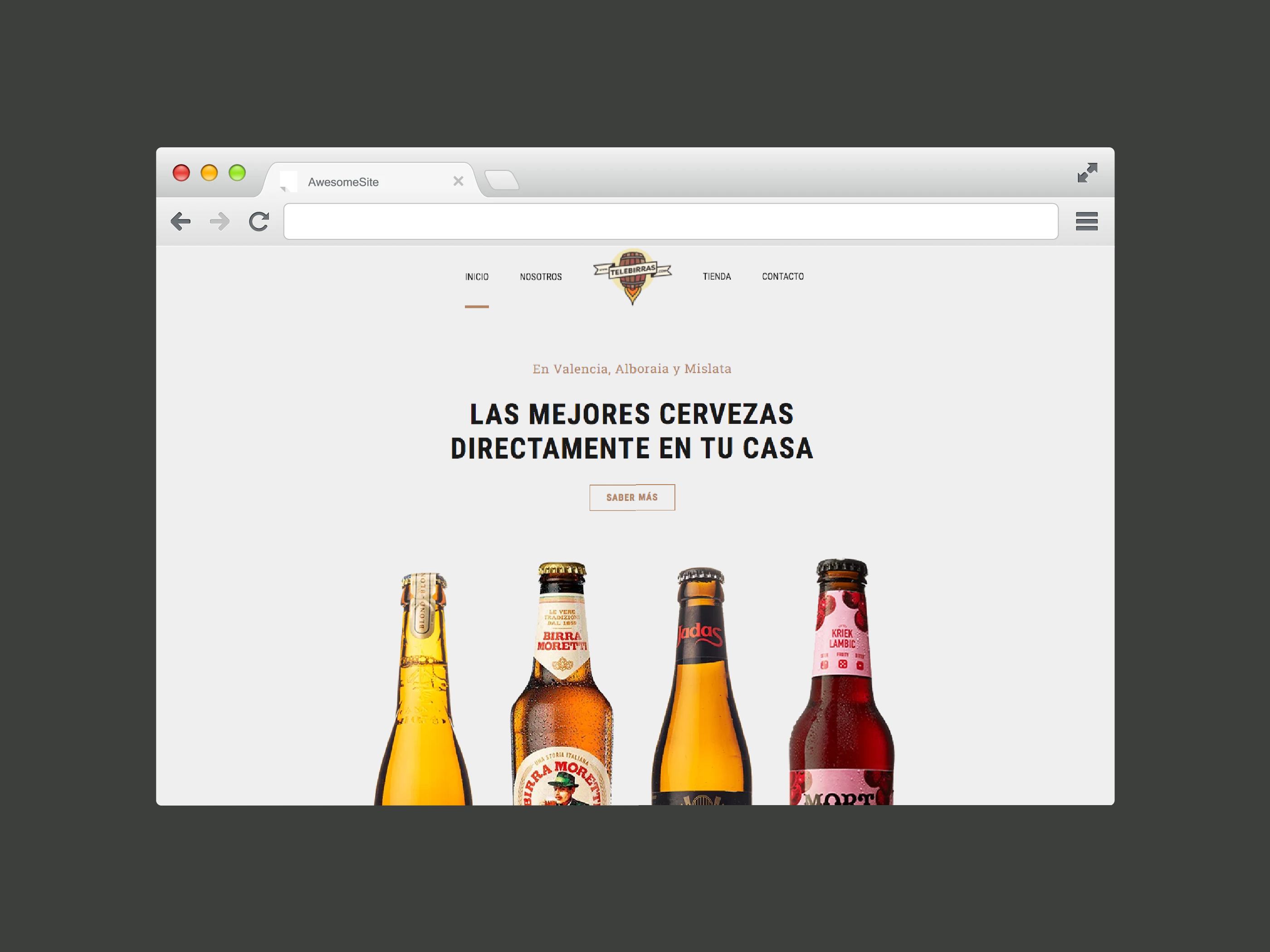Viewport: 1270px width, 952px height.
Task: Click the browser forward arrow
Action: pos(220,222)
